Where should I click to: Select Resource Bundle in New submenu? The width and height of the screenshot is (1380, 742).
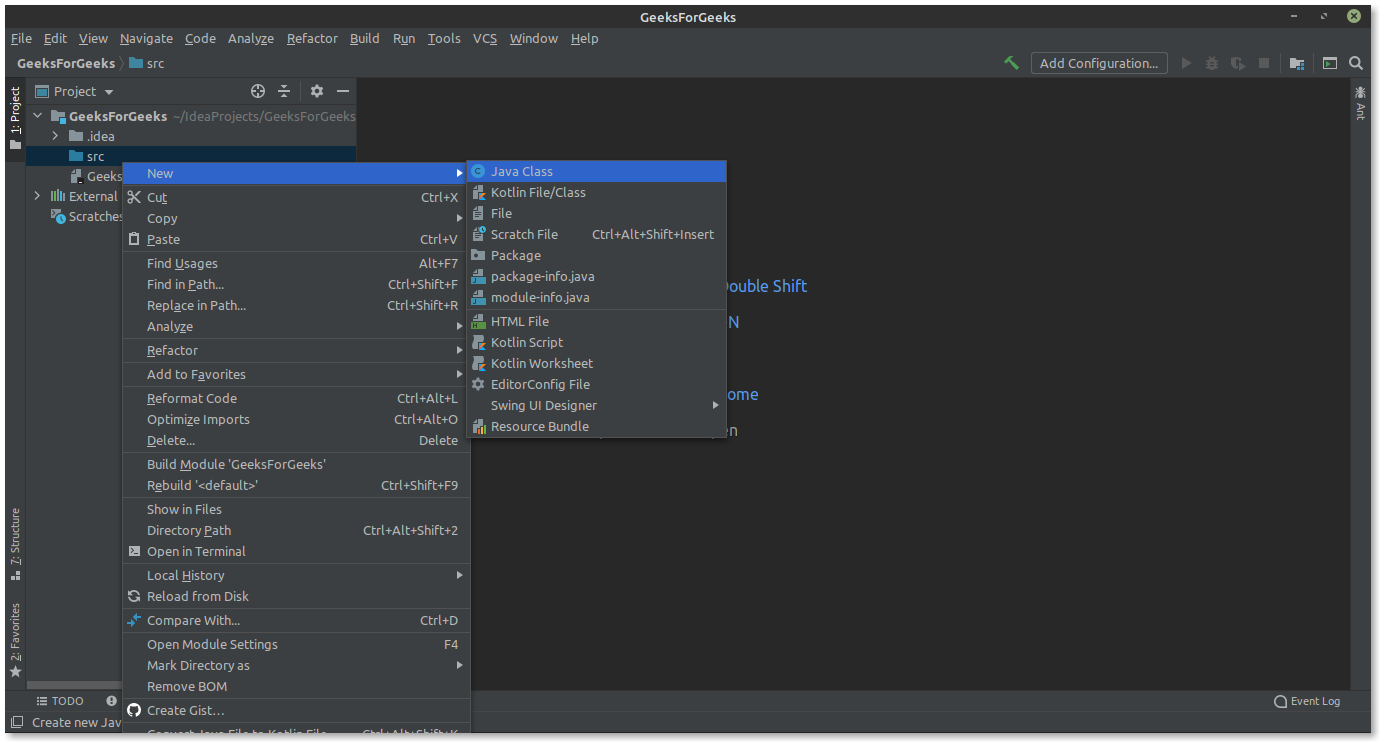pyautogui.click(x=597, y=426)
